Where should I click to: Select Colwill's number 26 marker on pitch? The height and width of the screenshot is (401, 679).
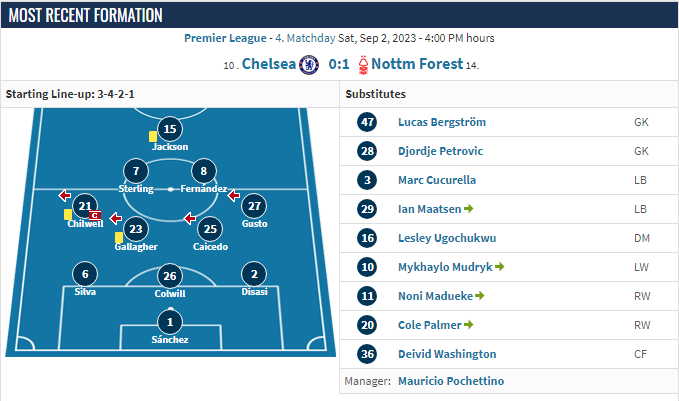170,276
